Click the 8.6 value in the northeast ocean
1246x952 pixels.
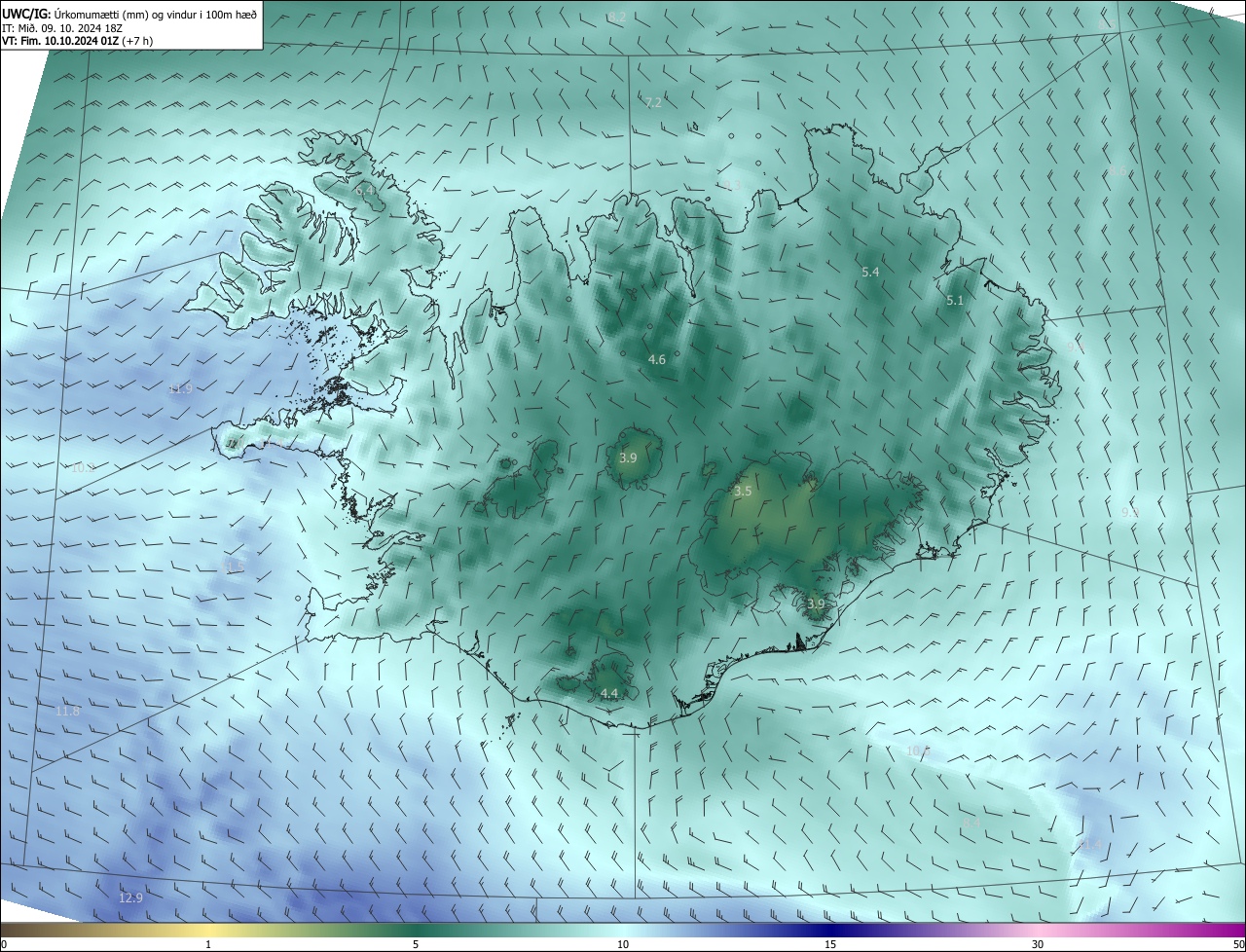(1119, 171)
